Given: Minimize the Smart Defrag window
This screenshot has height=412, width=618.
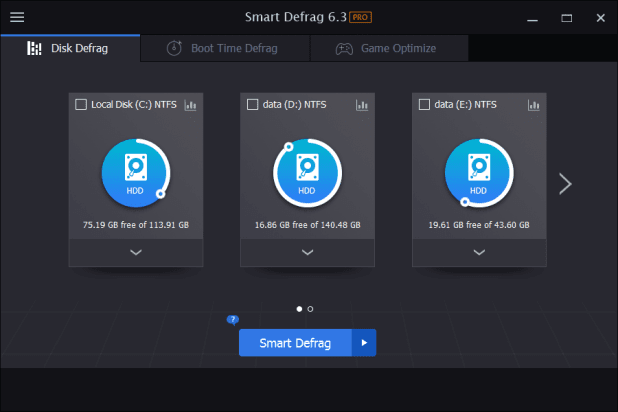Looking at the screenshot, I should click(532, 18).
